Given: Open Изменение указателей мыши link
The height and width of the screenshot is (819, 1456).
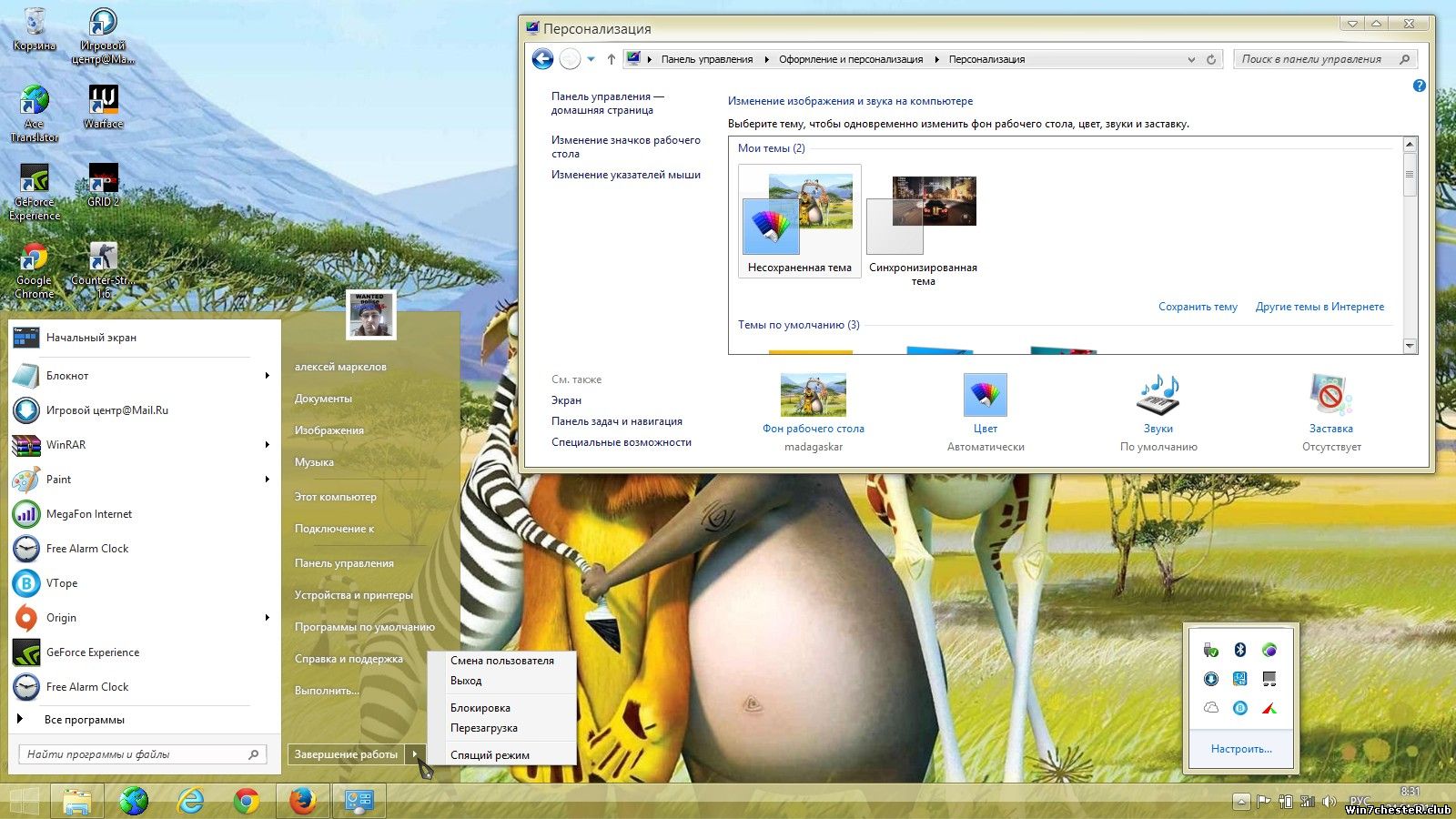Looking at the screenshot, I should point(626,175).
